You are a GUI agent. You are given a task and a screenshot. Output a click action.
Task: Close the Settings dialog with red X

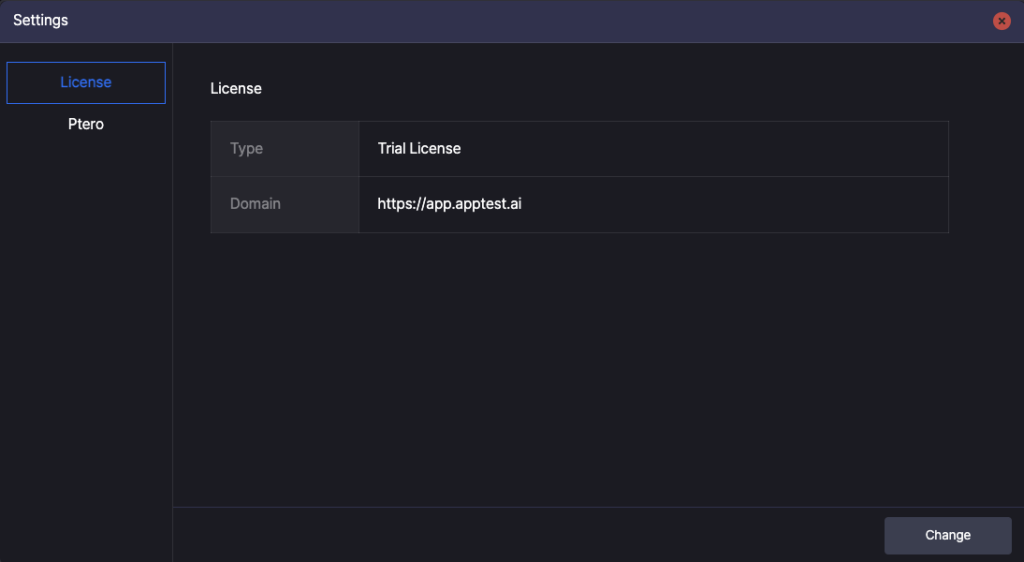tap(1001, 21)
